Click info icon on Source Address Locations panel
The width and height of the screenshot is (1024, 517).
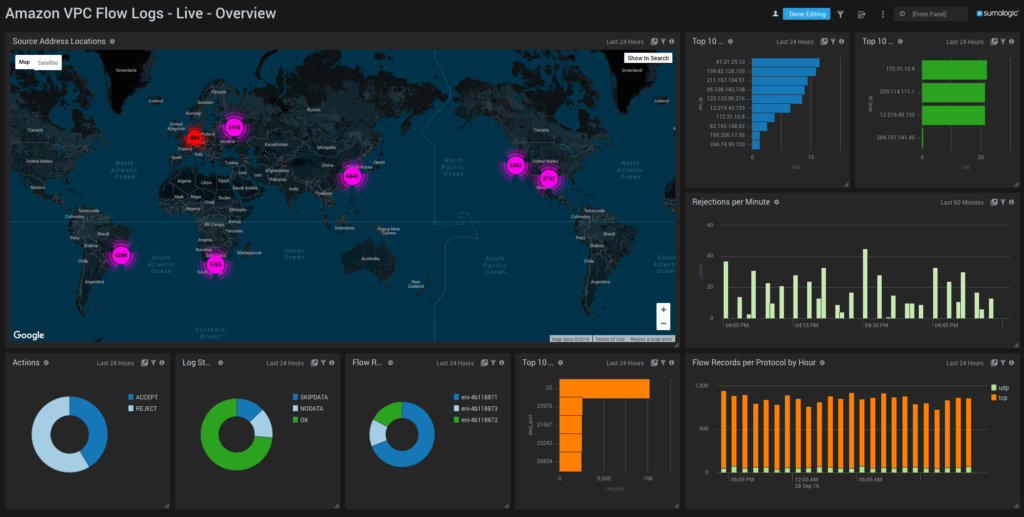coord(671,42)
